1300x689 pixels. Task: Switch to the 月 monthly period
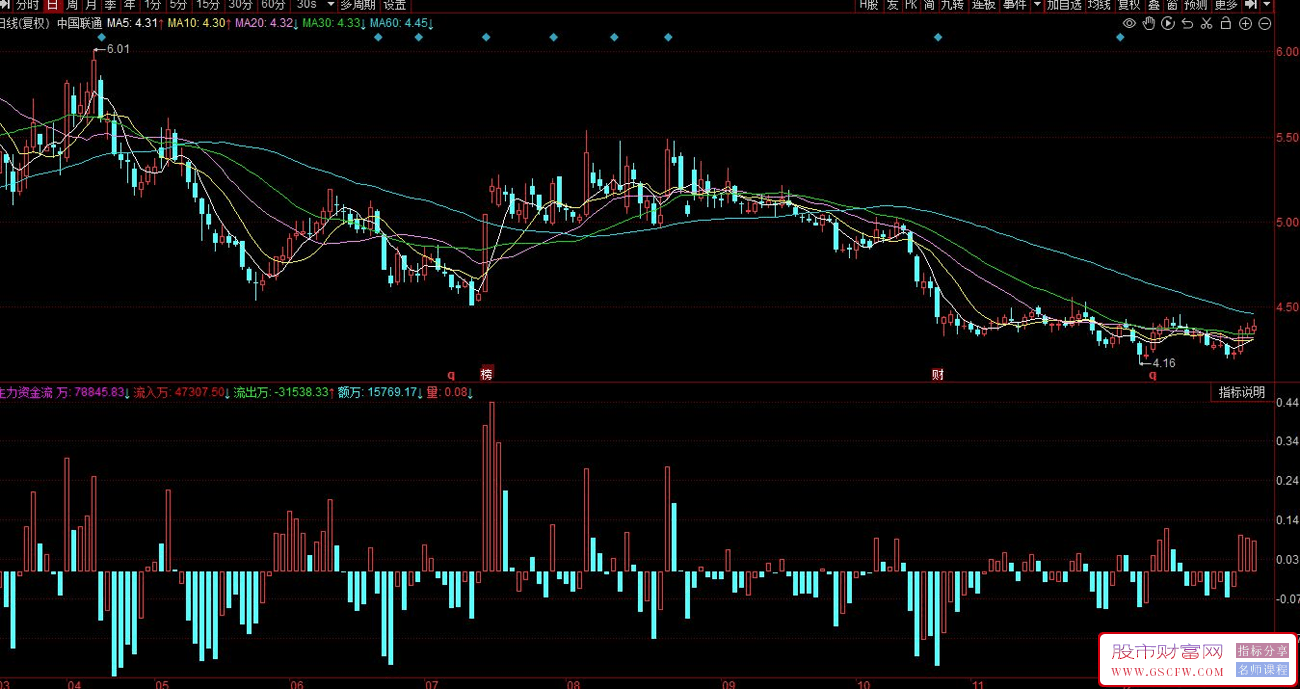91,5
